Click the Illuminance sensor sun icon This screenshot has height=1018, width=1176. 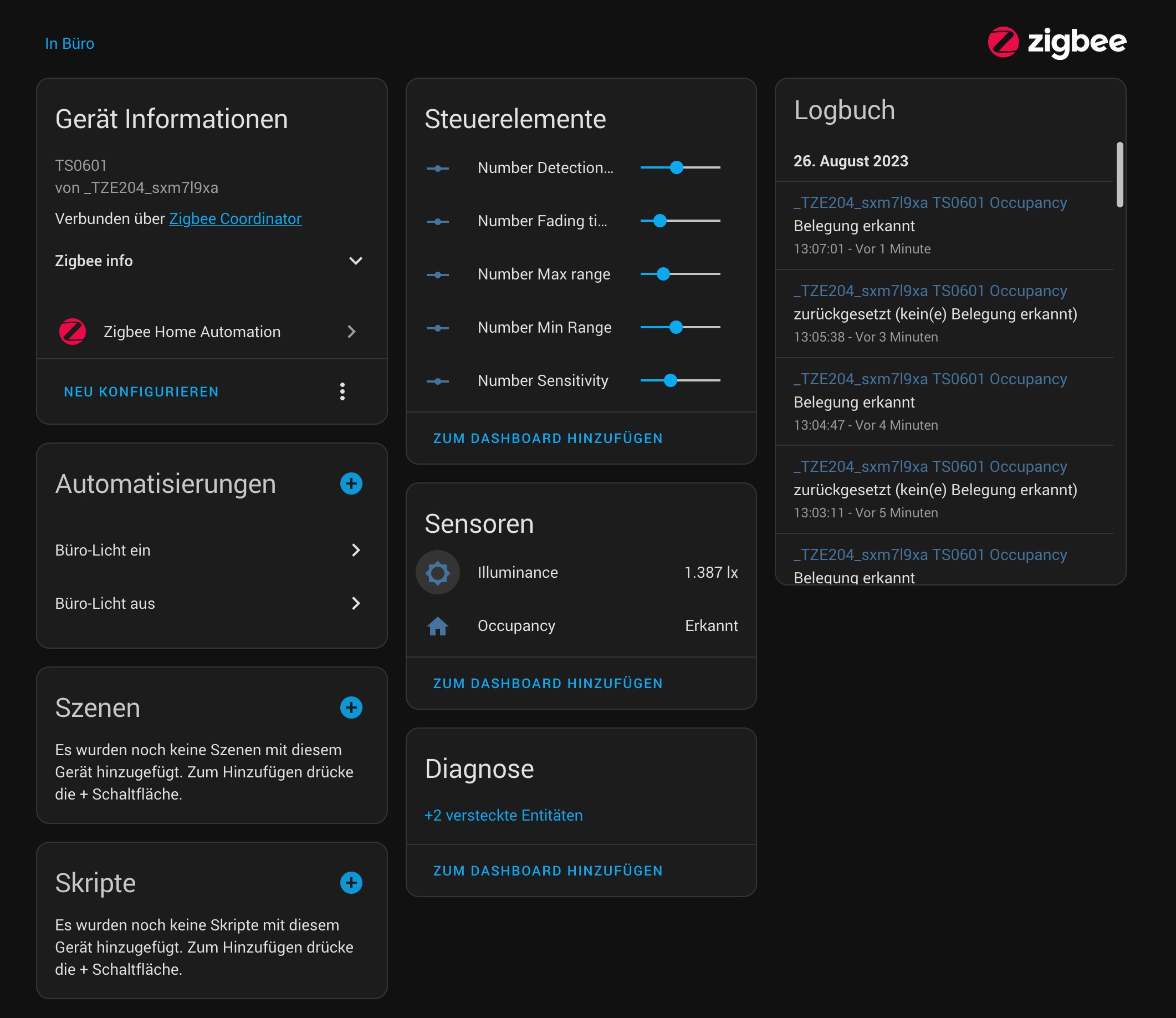coord(437,572)
